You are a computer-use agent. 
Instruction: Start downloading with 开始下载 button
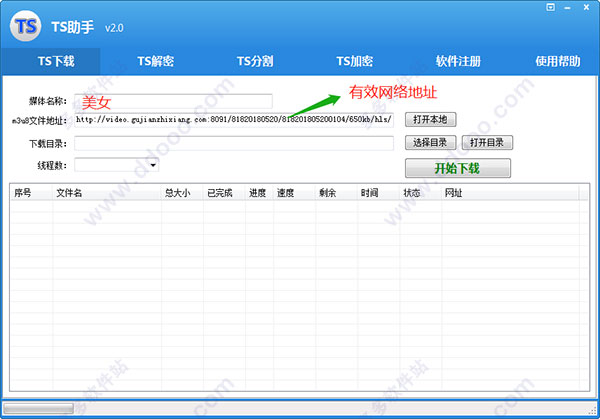pos(458,168)
